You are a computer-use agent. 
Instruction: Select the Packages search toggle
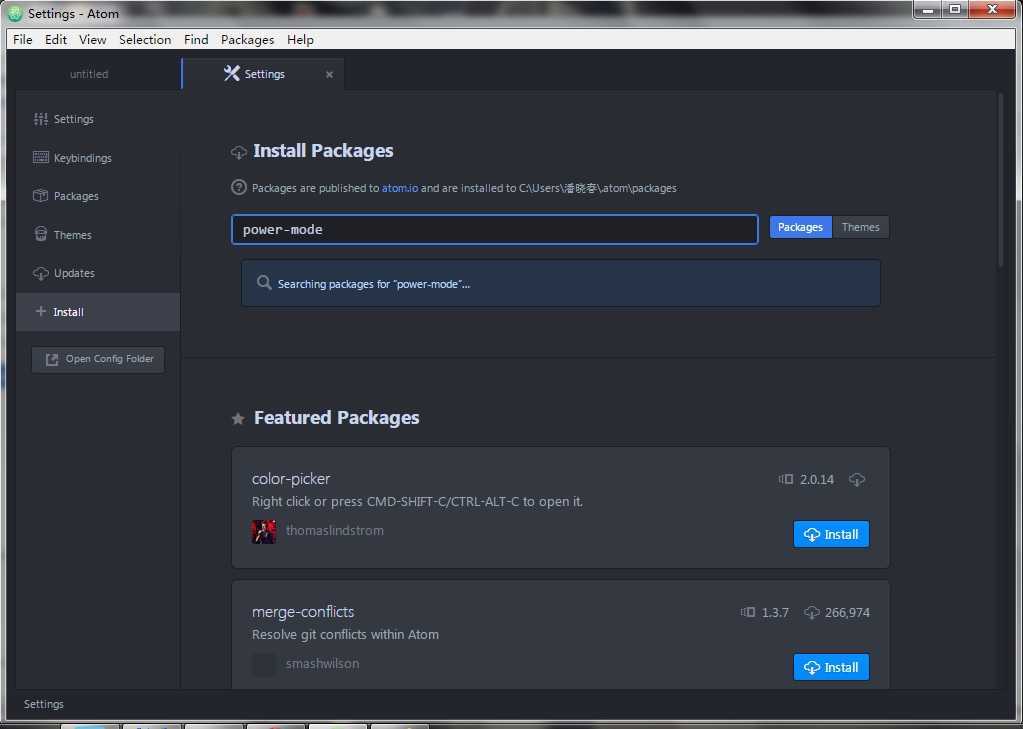tap(801, 227)
